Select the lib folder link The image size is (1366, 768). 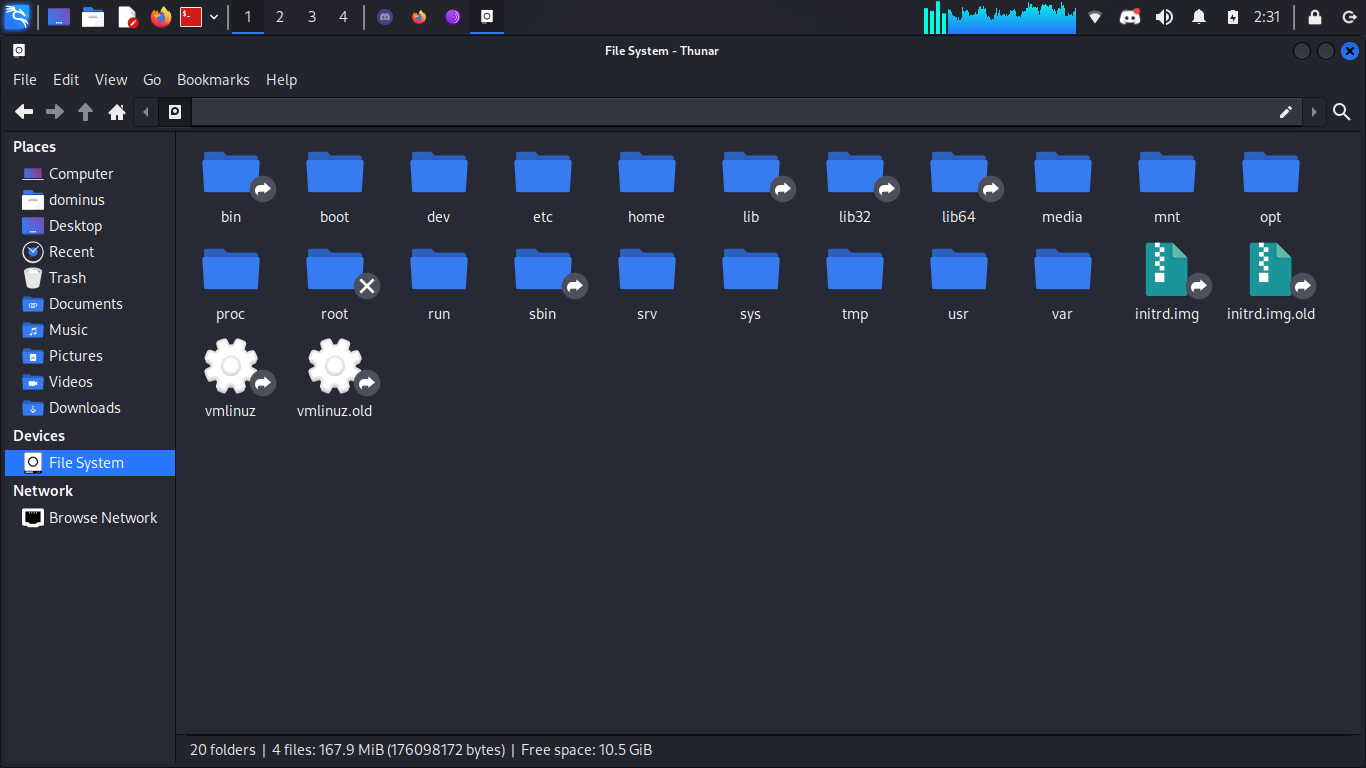pyautogui.click(x=751, y=173)
